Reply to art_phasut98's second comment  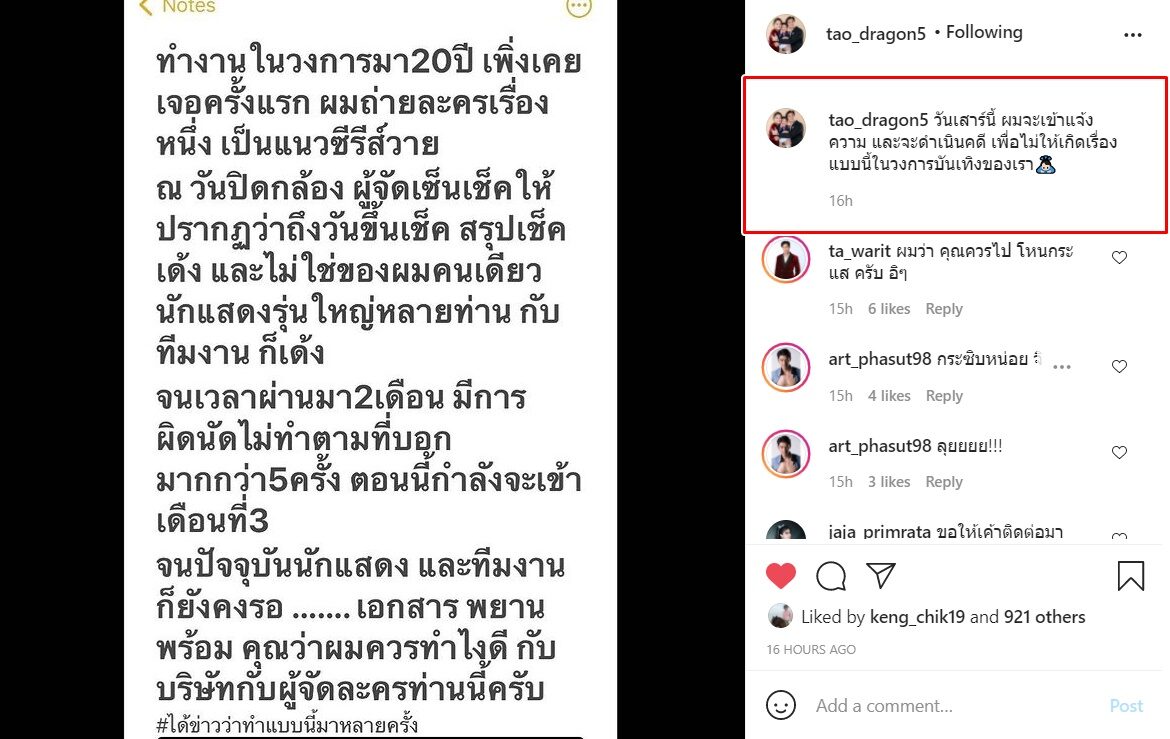point(944,482)
